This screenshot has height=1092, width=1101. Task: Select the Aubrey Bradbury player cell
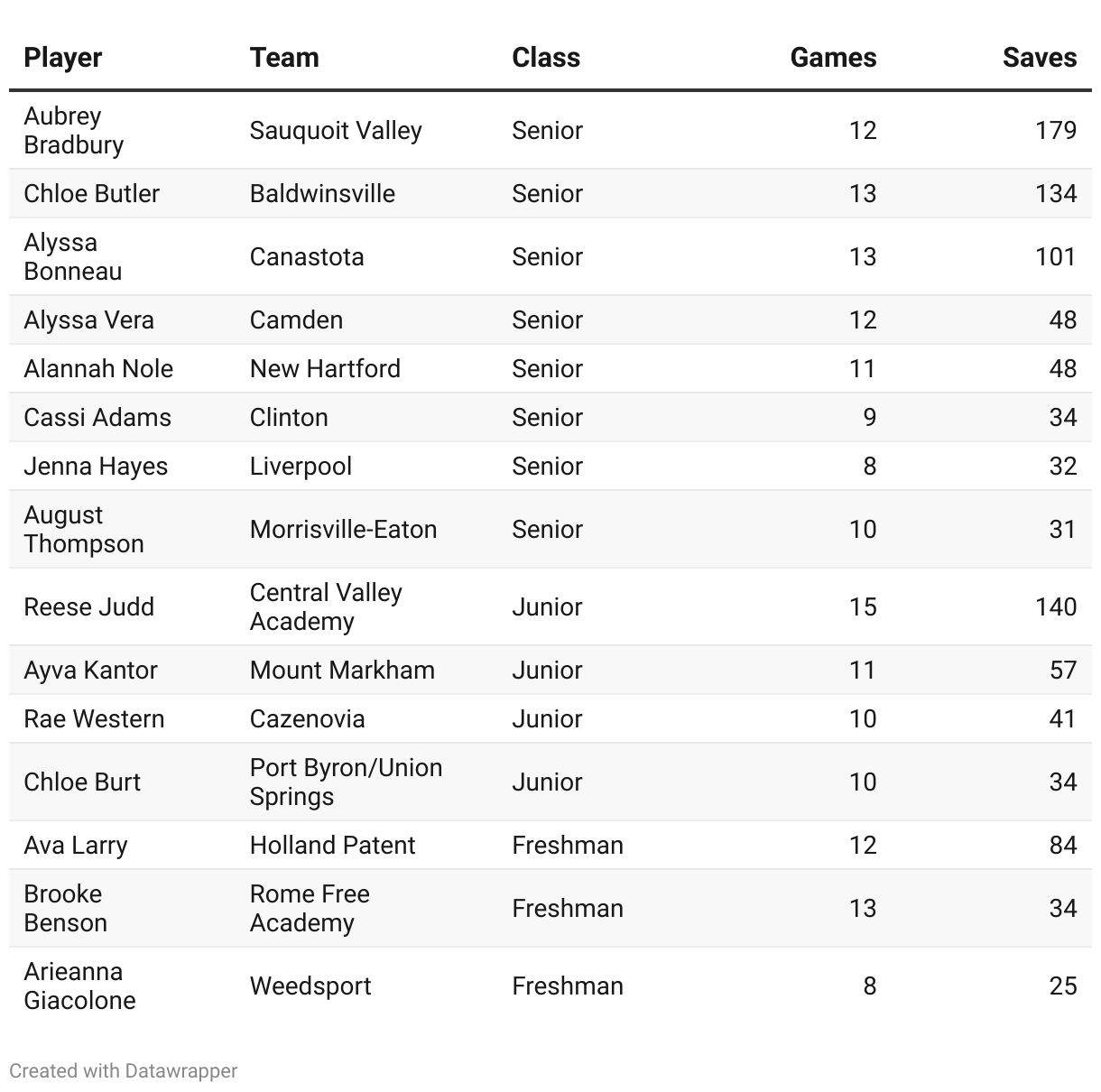click(x=74, y=130)
